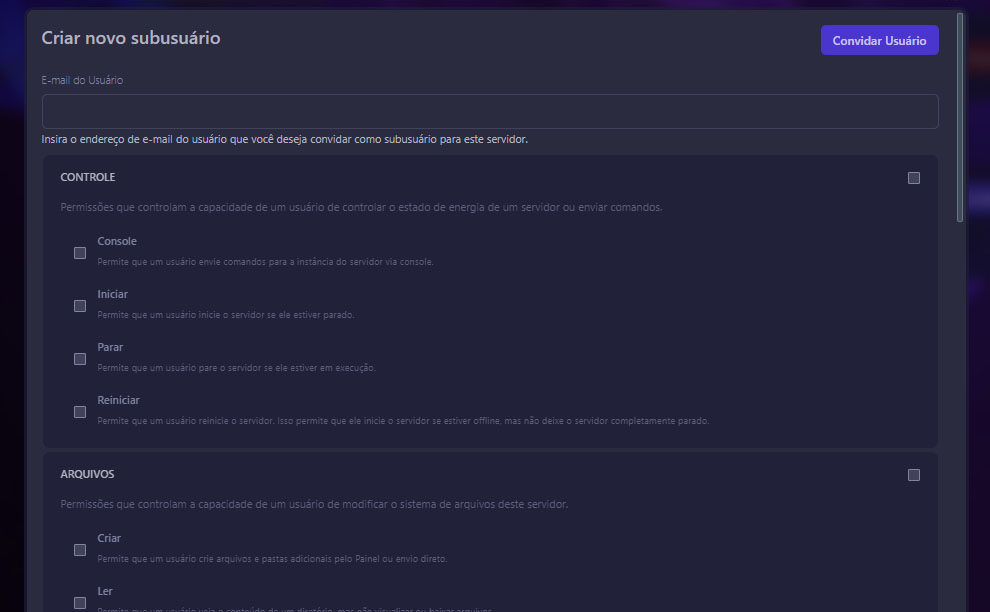Viewport: 990px width, 612px height.
Task: Click the Parar permission title
Action: (109, 346)
